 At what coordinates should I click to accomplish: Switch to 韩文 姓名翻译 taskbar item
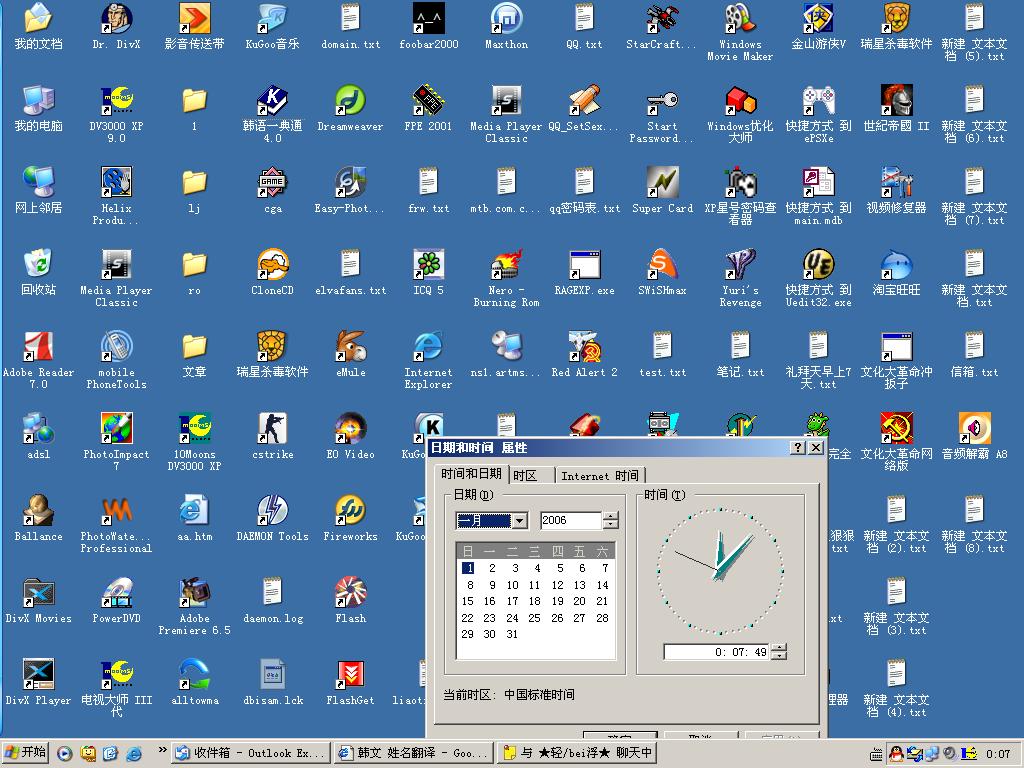pos(414,753)
